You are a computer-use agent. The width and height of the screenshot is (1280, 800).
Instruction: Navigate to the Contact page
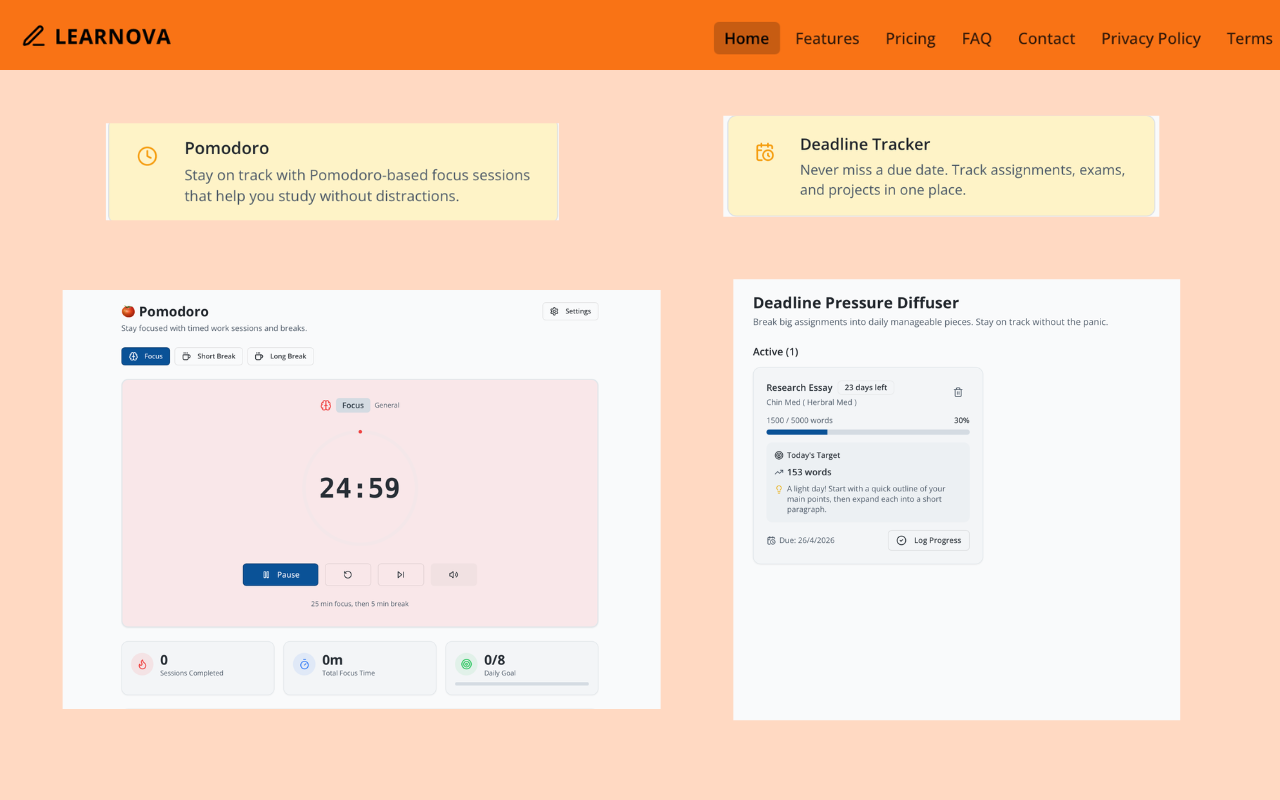(x=1046, y=38)
